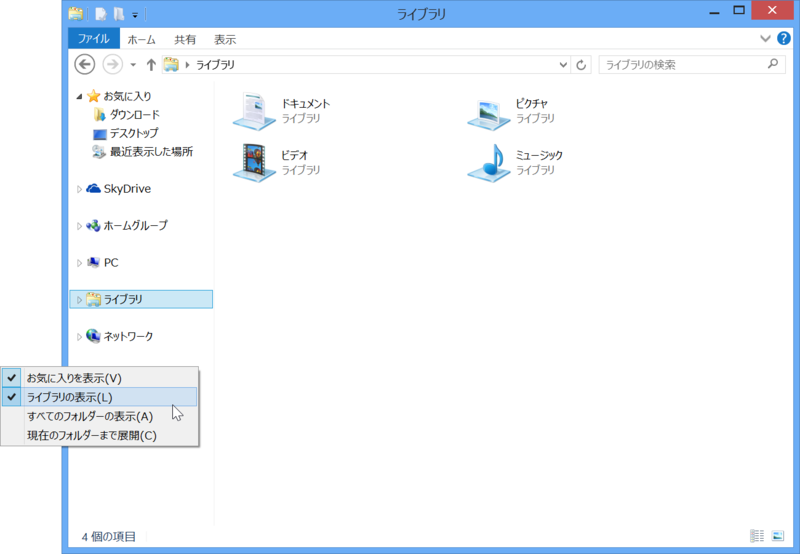Image resolution: width=800 pixels, height=554 pixels.
Task: Click the ホームグループ icon
Action: [93, 225]
